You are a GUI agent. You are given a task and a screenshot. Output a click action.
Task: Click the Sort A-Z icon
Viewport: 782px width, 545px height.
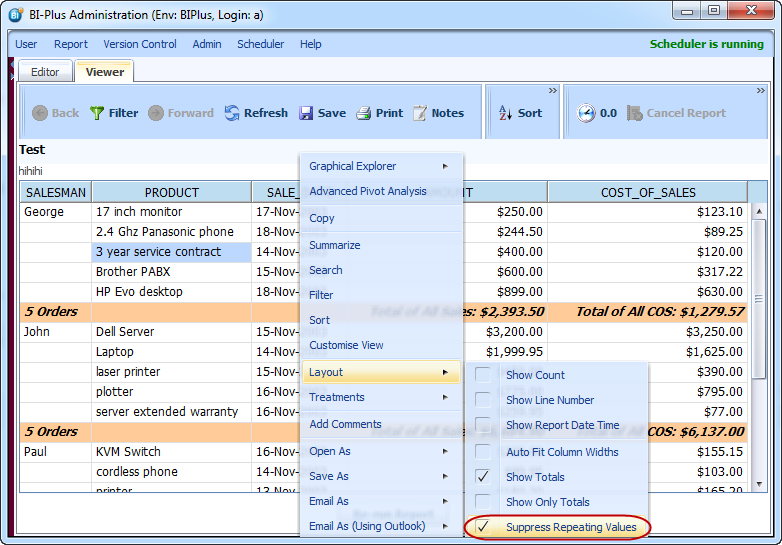tap(505, 113)
